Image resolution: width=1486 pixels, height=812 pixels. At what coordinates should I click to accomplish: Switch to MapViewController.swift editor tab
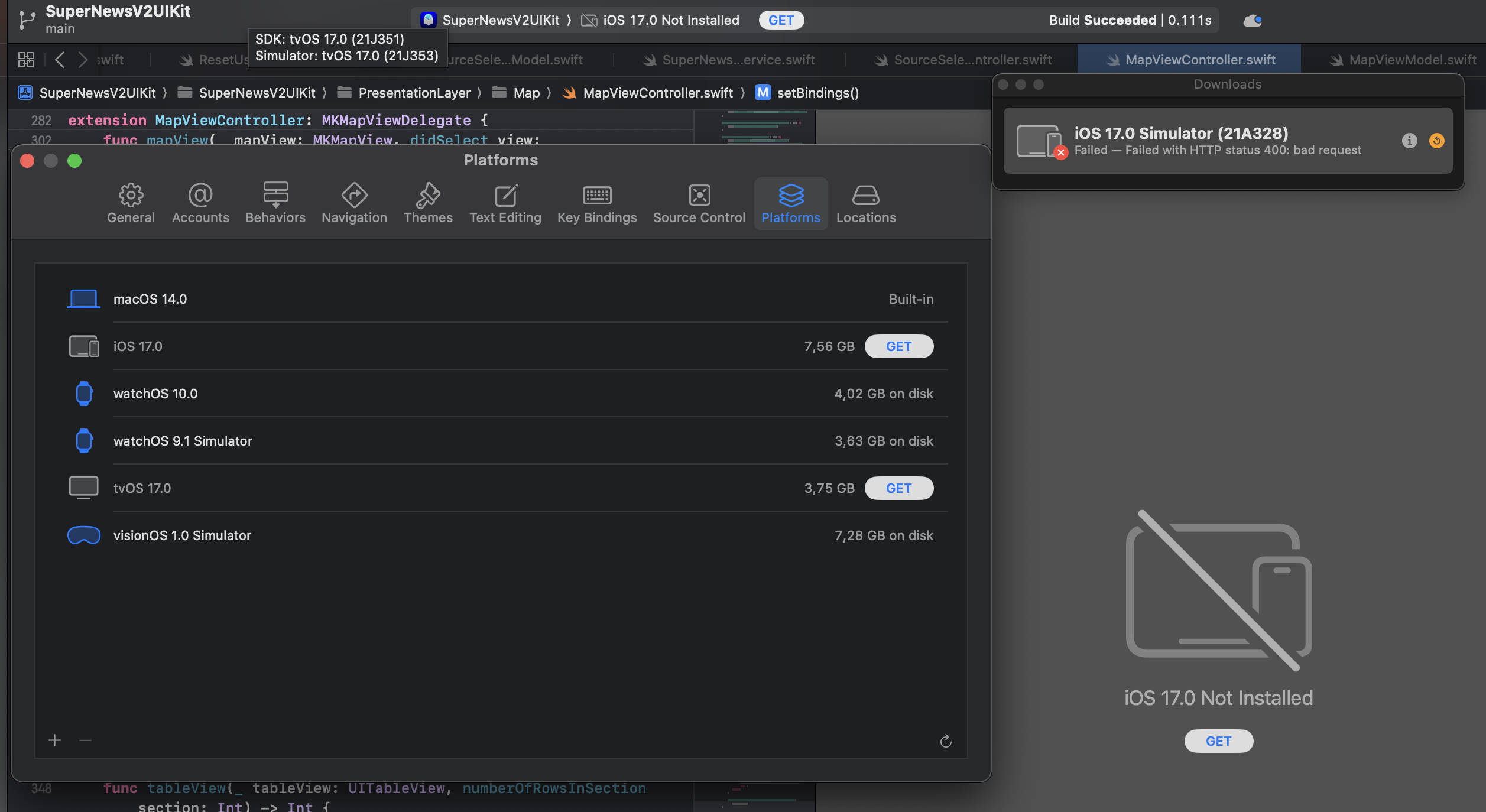pos(1189,60)
